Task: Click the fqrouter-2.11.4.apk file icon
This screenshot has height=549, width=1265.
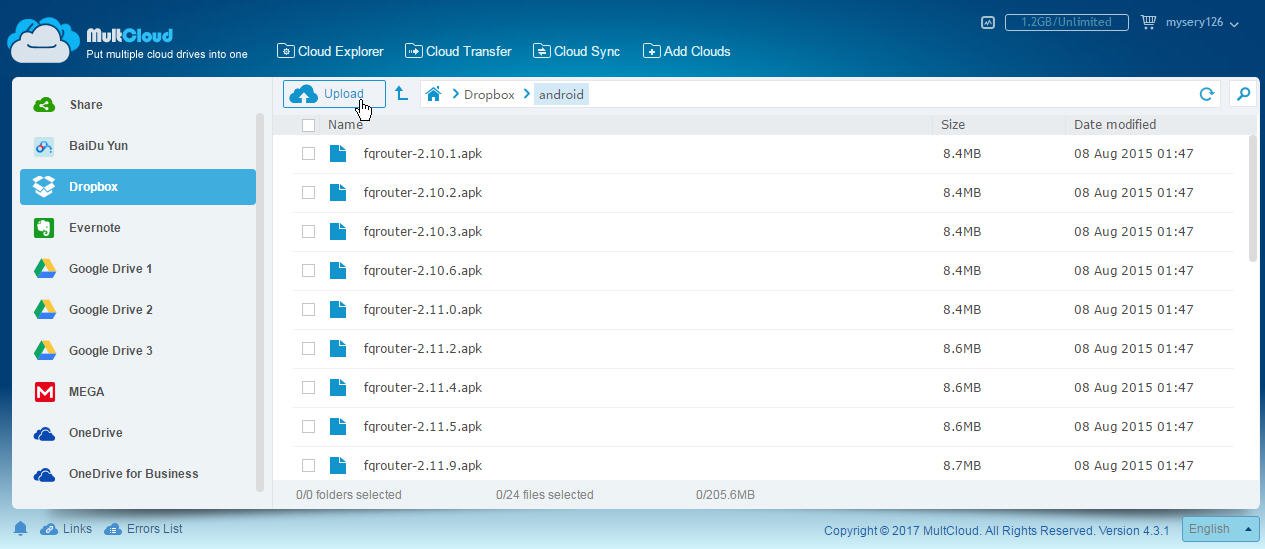Action: pyautogui.click(x=338, y=387)
